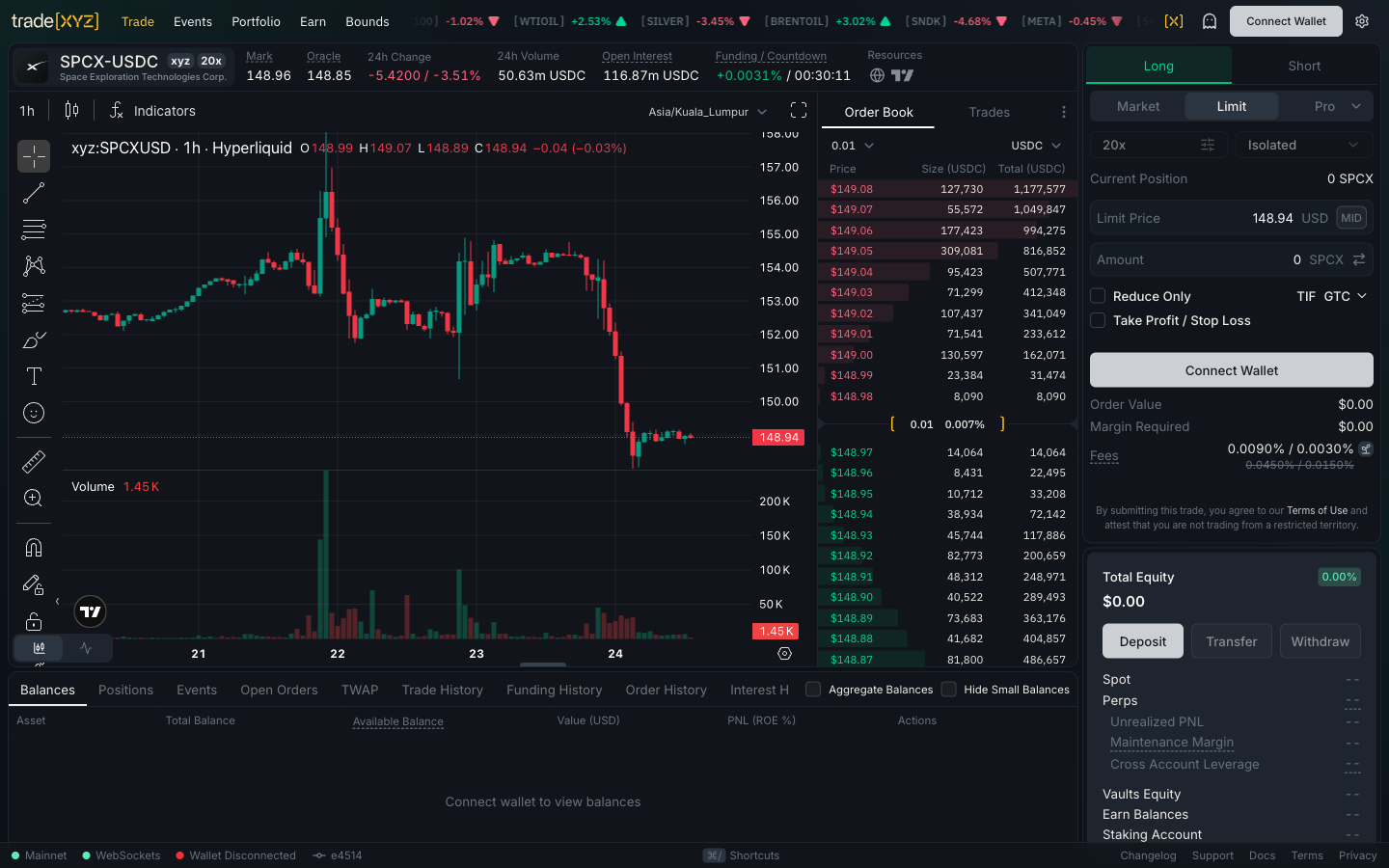Open the Funding History tab
Viewport: 1389px width, 868px height.
point(554,690)
